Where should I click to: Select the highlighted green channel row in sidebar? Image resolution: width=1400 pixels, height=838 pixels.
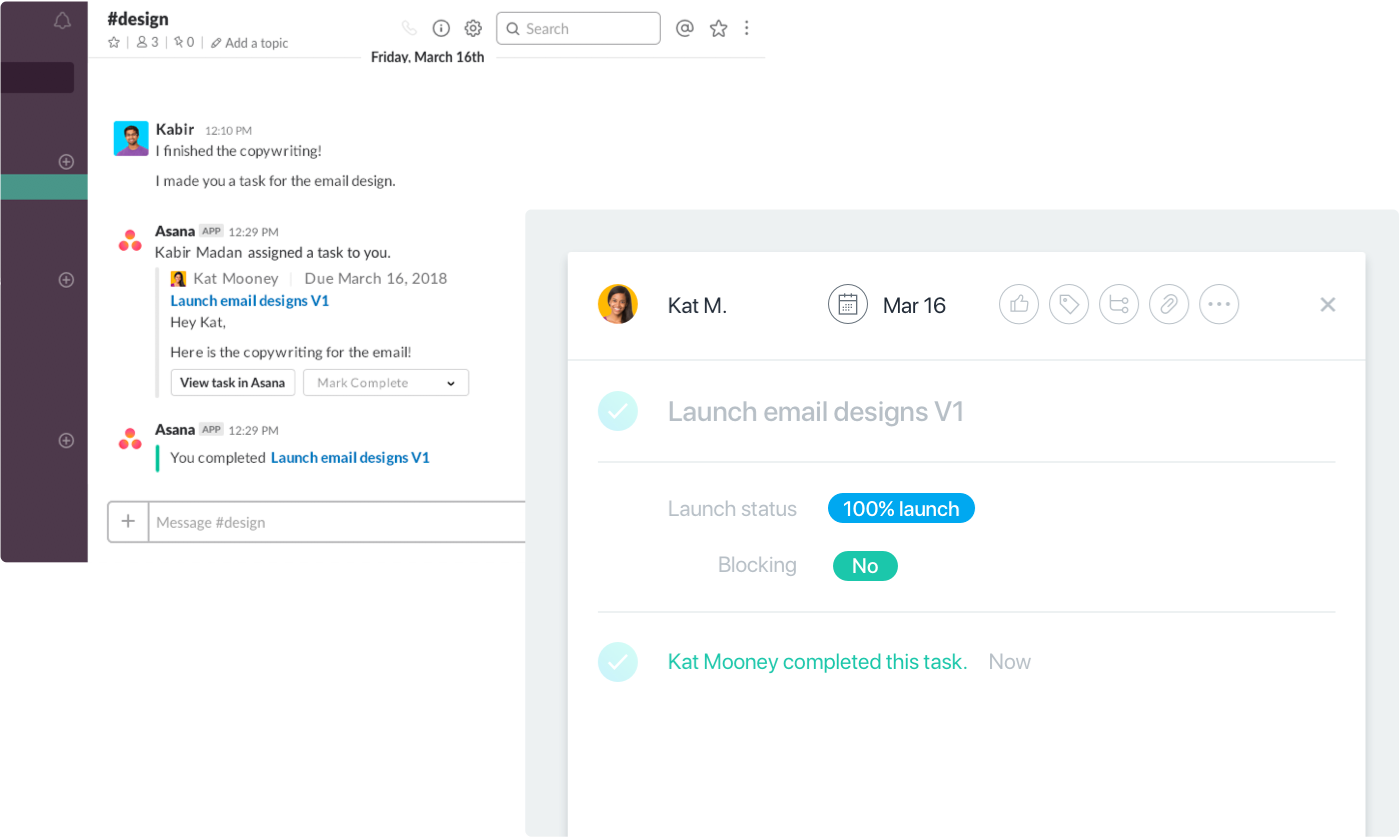(44, 187)
